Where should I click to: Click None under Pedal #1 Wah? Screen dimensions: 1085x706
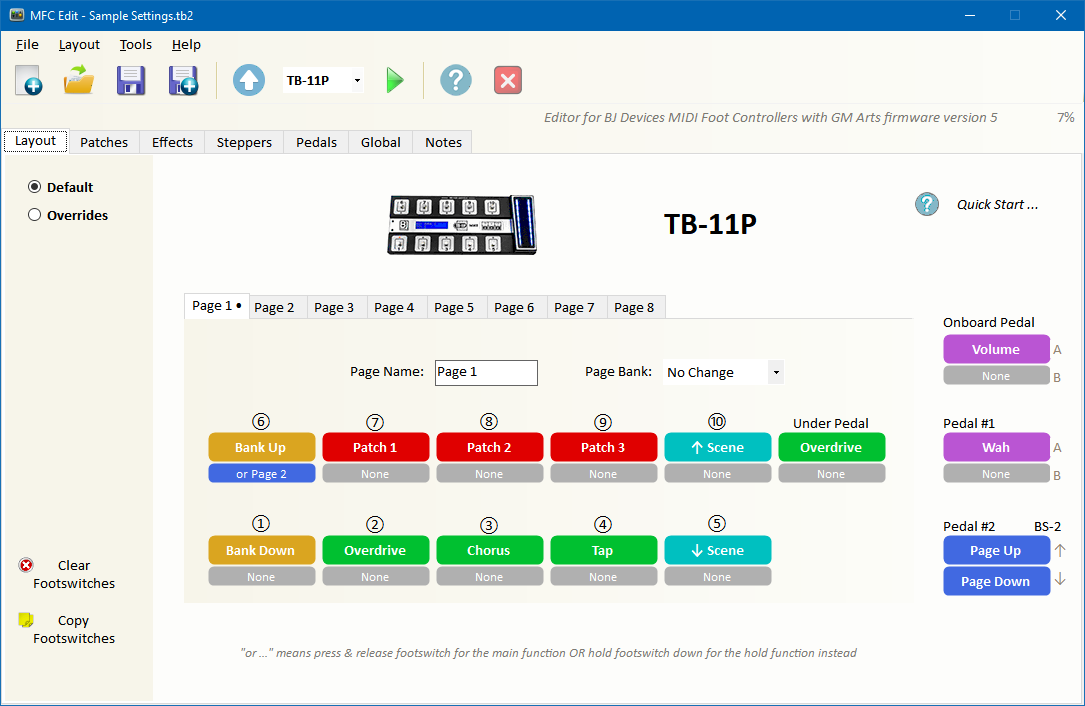point(996,474)
